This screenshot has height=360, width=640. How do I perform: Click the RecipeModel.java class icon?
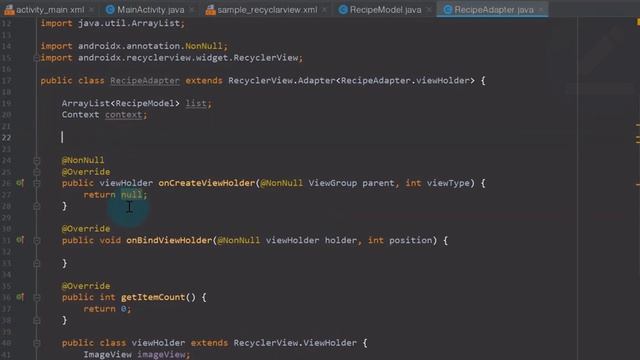pos(343,9)
